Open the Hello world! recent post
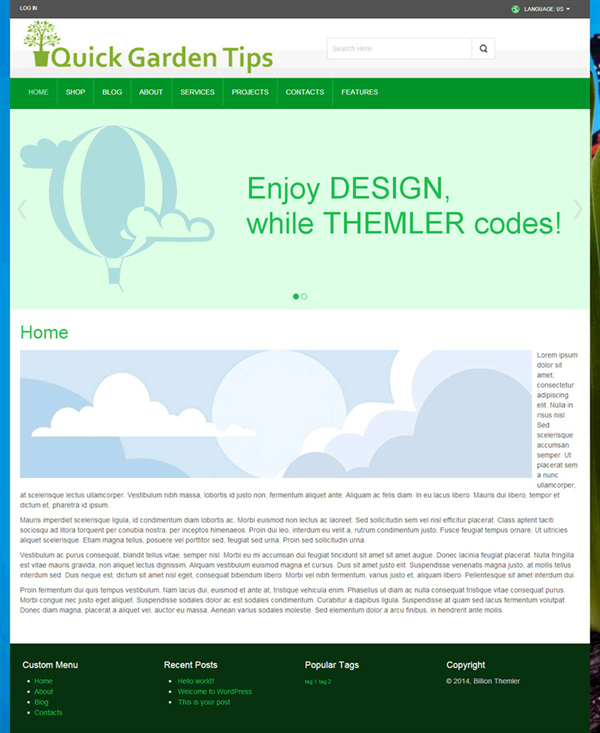 [196, 681]
